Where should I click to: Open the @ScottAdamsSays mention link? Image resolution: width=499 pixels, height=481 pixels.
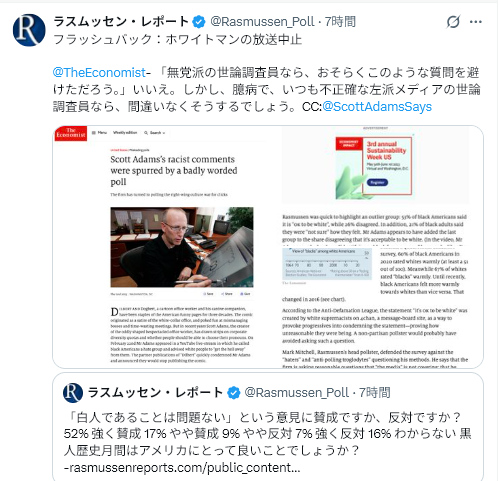[x=377, y=107]
